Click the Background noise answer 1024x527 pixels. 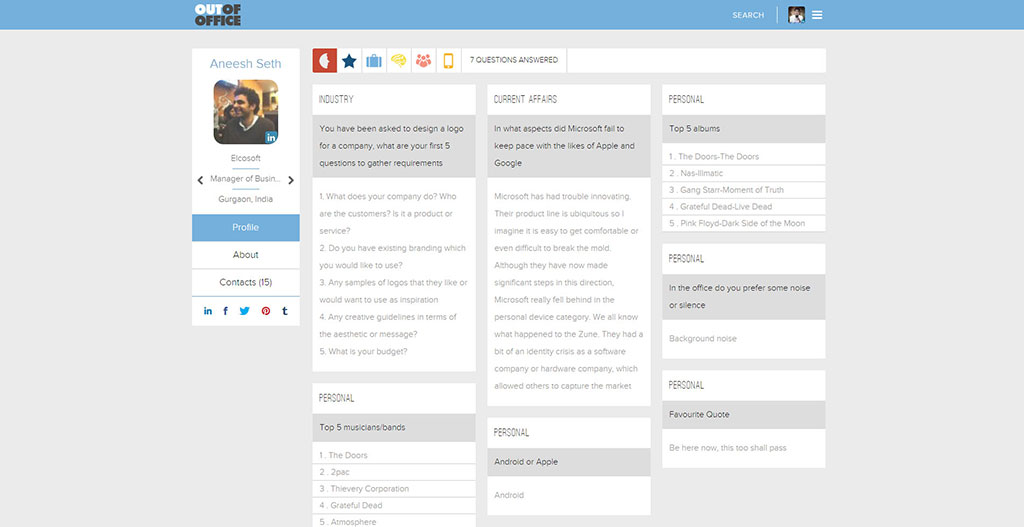(703, 339)
